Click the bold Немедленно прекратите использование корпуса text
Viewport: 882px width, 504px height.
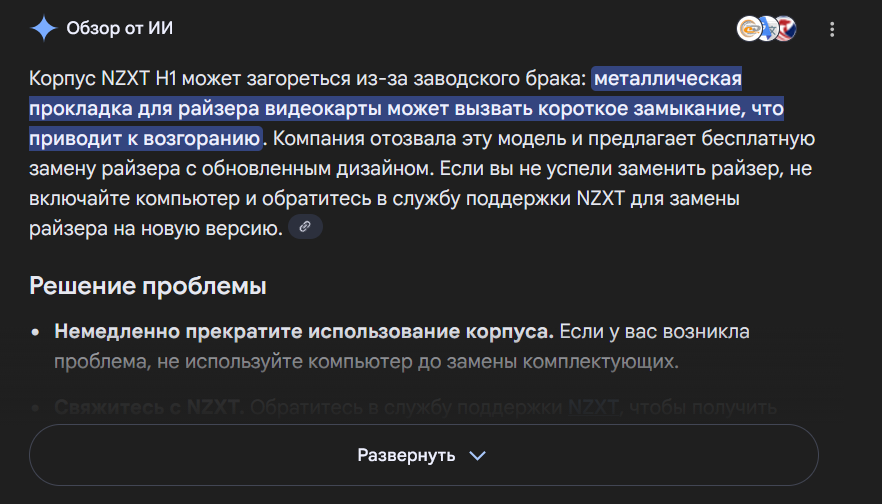click(304, 331)
